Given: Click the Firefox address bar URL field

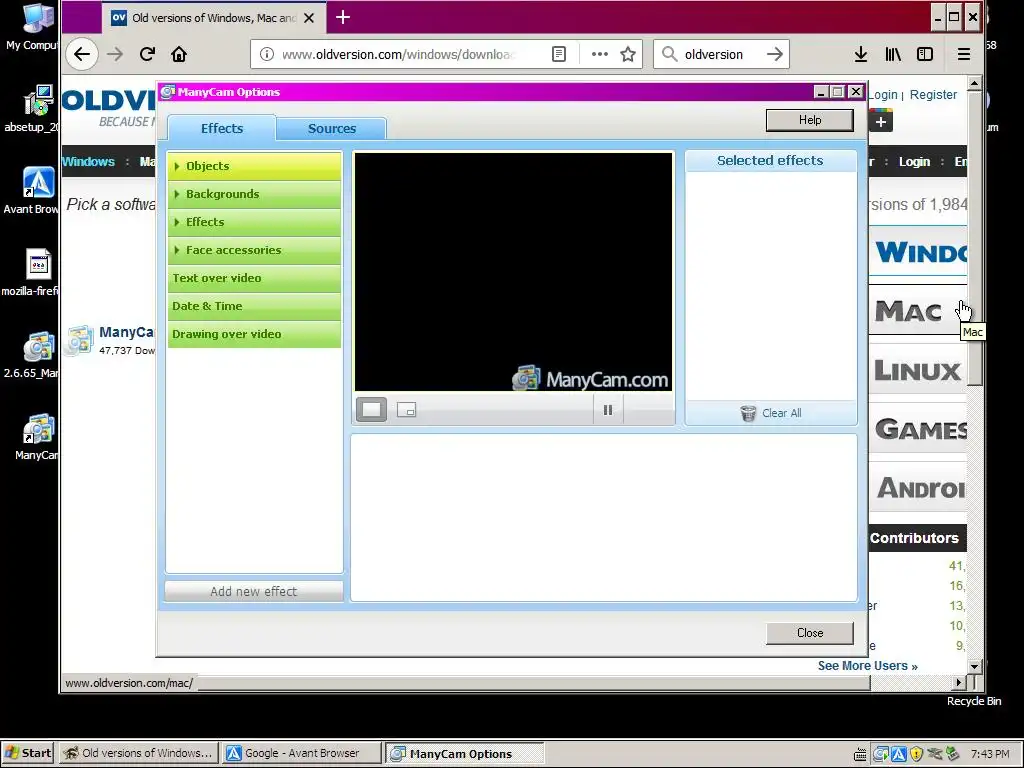Looking at the screenshot, I should [398, 54].
